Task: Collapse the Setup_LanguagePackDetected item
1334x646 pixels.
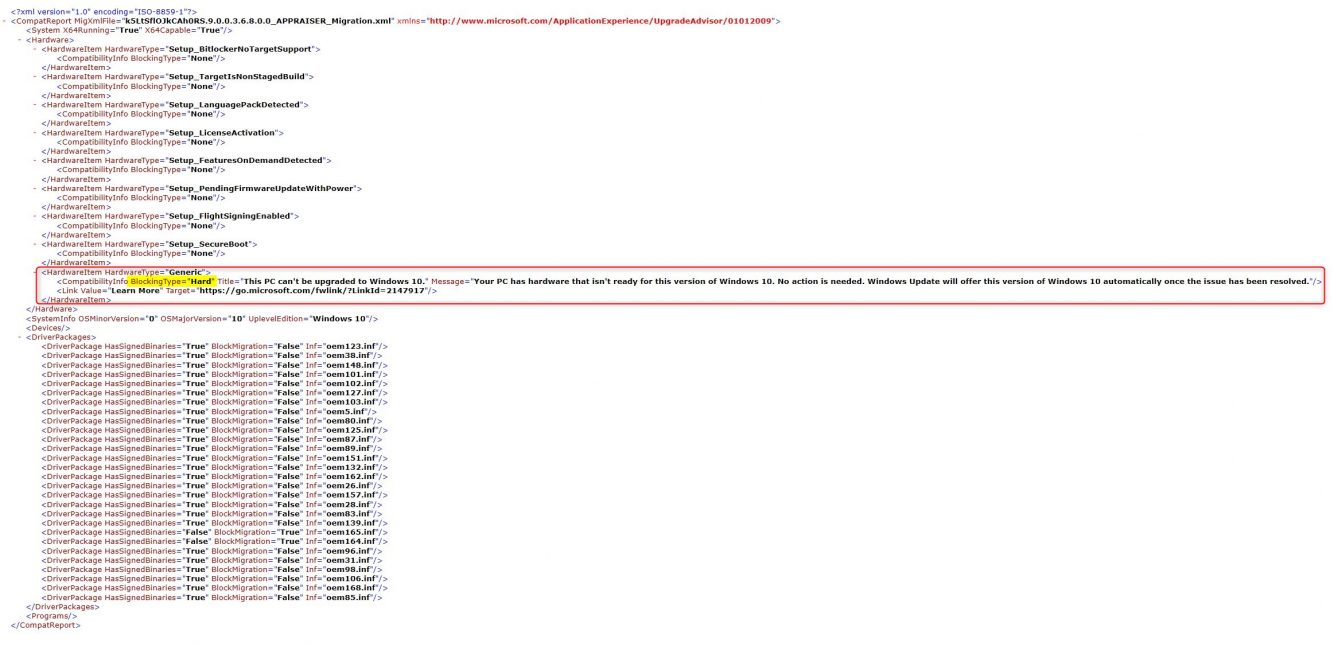Action: click(x=36, y=105)
